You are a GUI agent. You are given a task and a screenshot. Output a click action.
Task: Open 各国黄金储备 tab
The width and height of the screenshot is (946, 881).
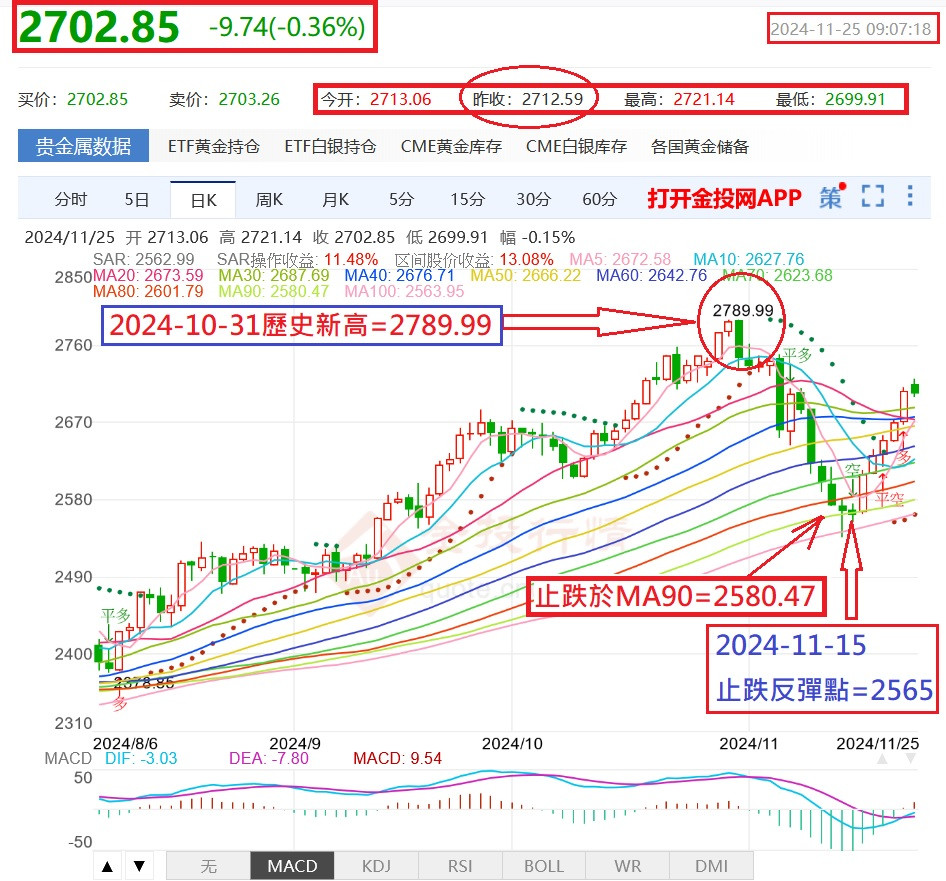tap(700, 146)
